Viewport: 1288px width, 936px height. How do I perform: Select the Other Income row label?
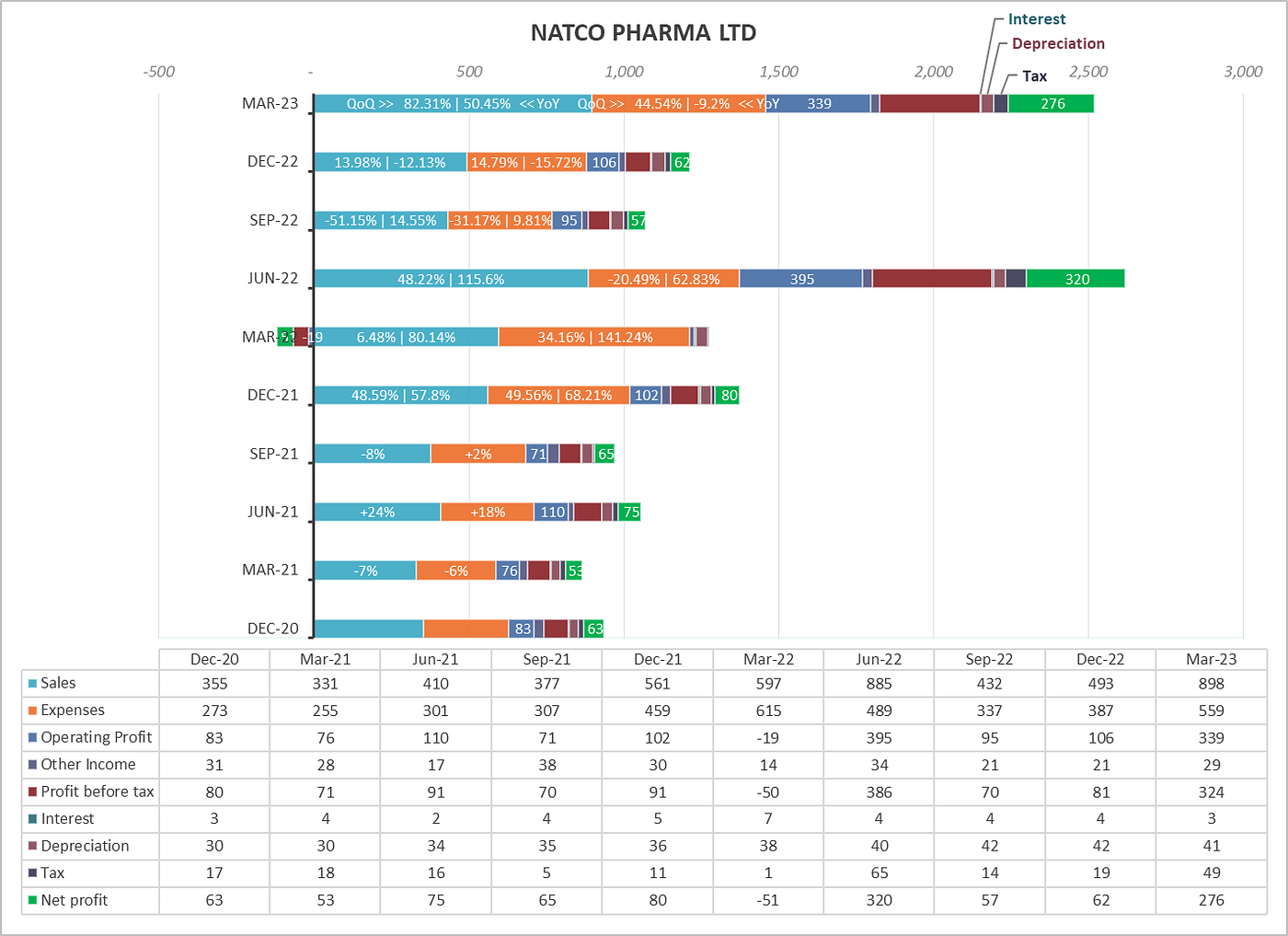(x=88, y=764)
